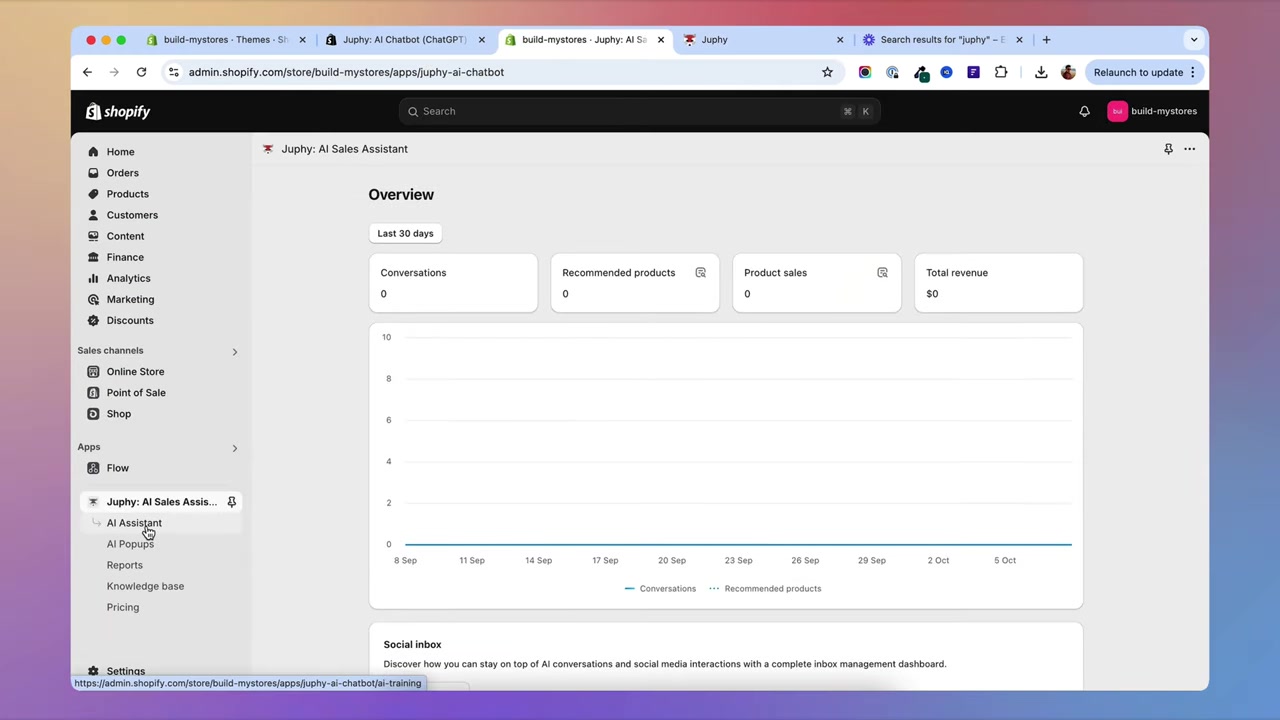Go back in browser history

(87, 72)
